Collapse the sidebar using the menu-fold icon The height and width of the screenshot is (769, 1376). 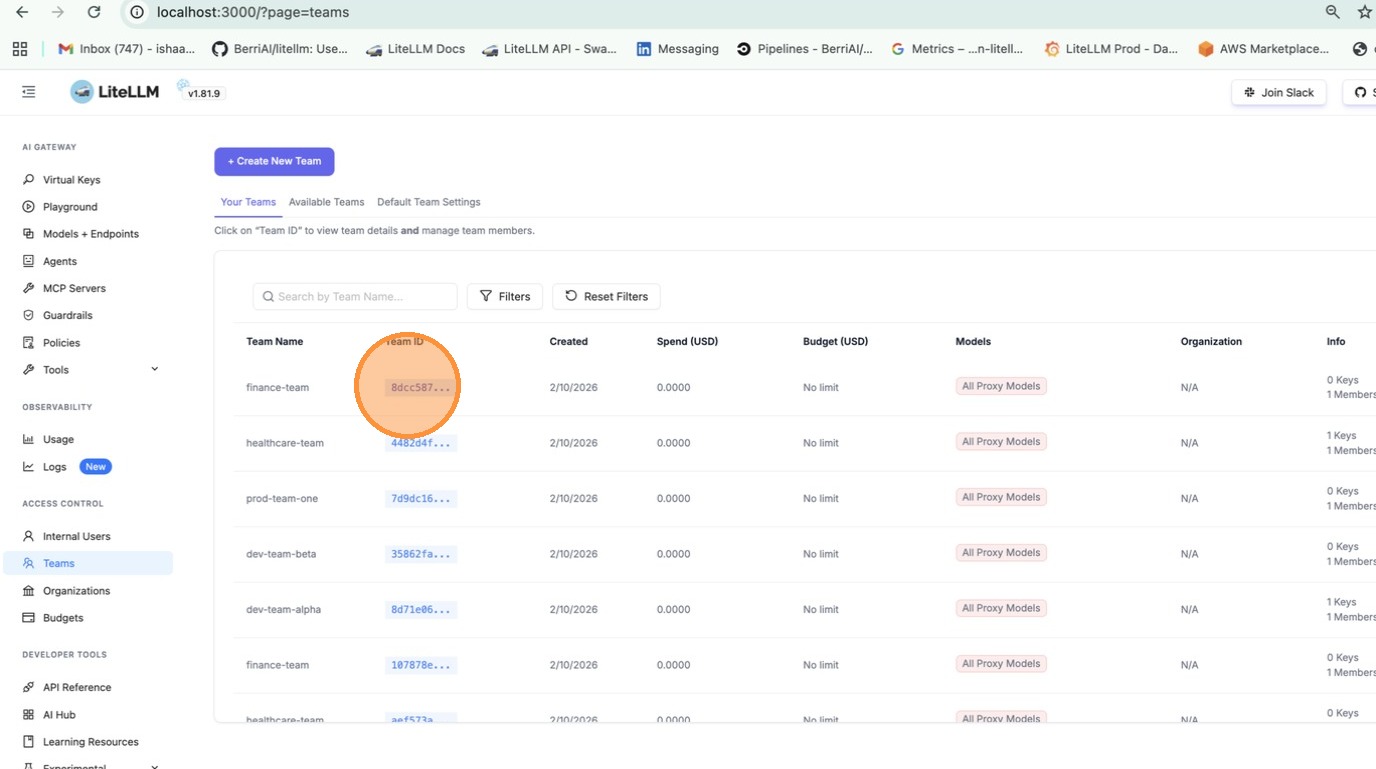click(x=29, y=92)
